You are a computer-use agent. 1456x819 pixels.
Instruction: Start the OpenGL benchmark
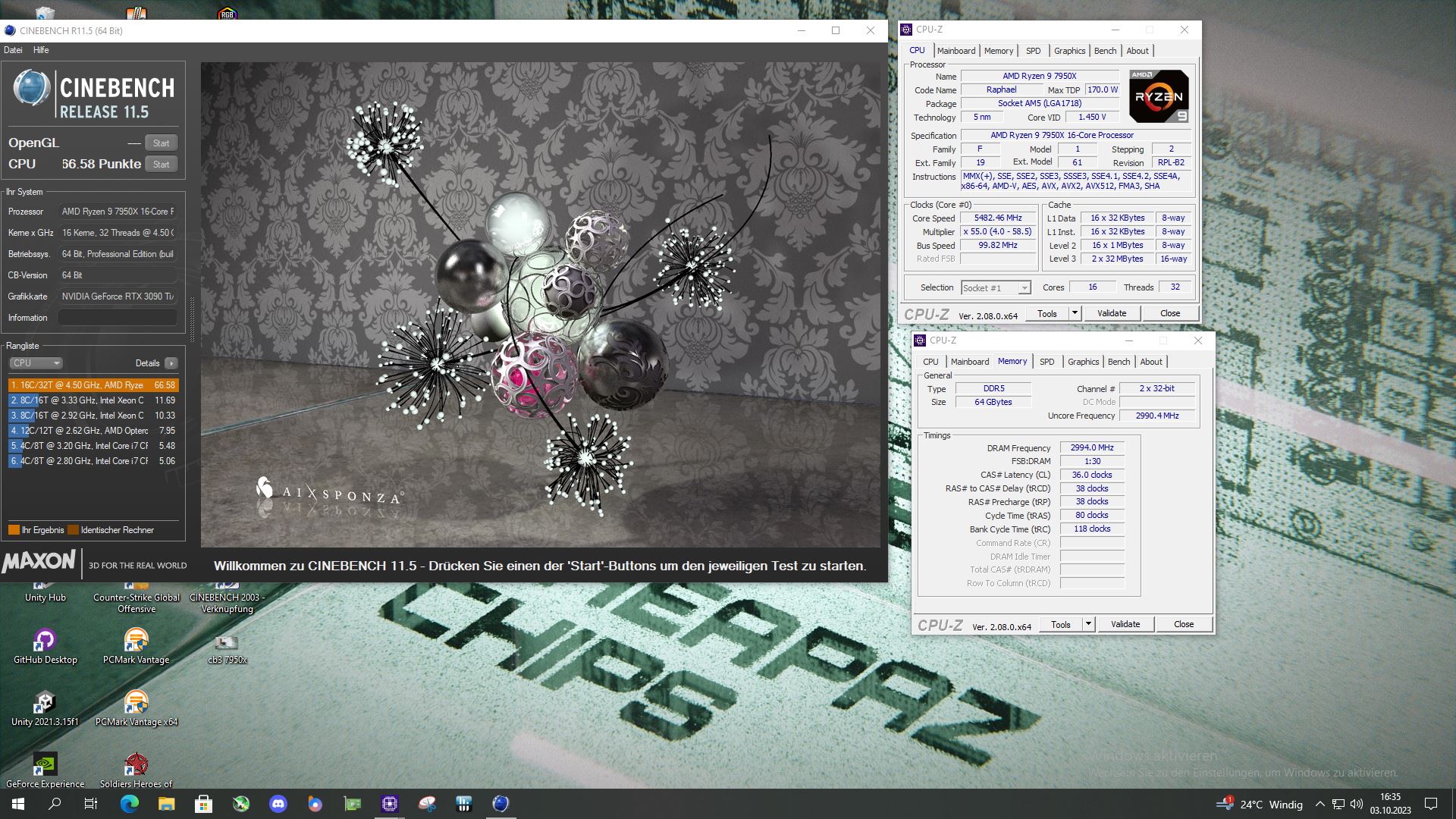(x=161, y=143)
